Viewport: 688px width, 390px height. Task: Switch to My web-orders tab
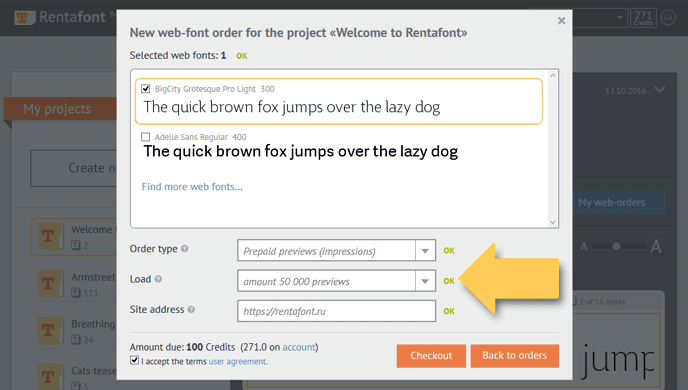[619, 202]
